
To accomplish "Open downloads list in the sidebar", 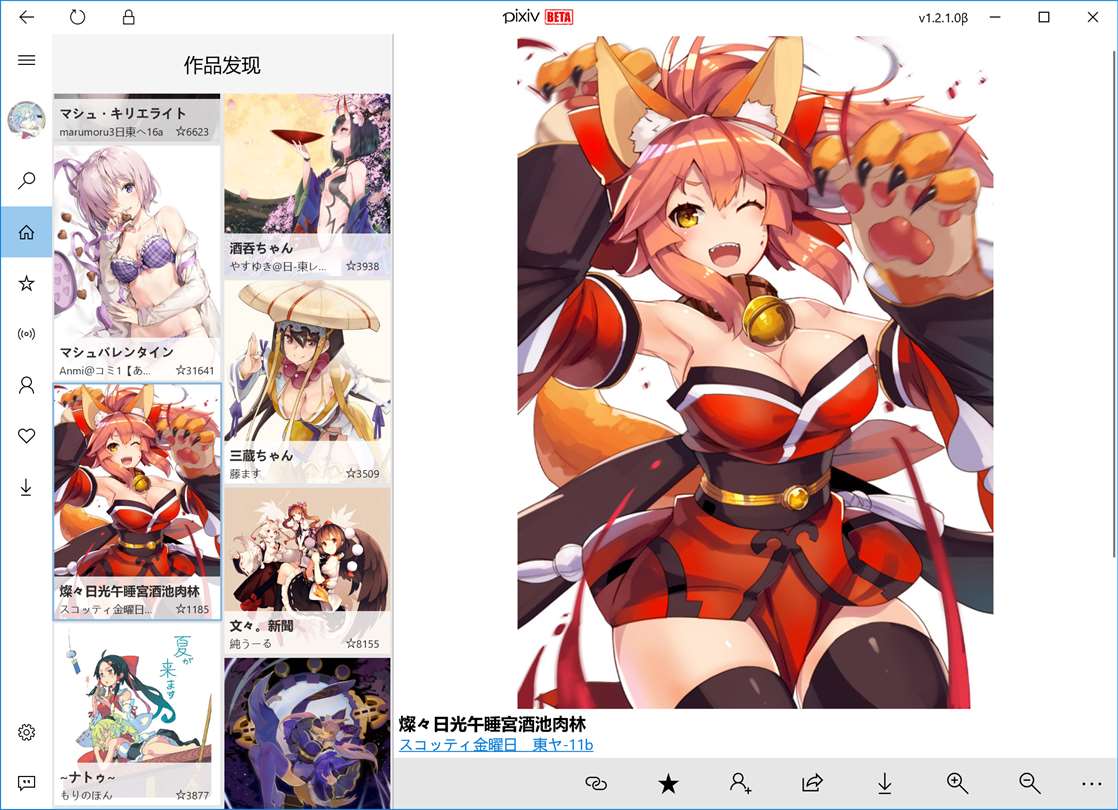I will tap(26, 487).
